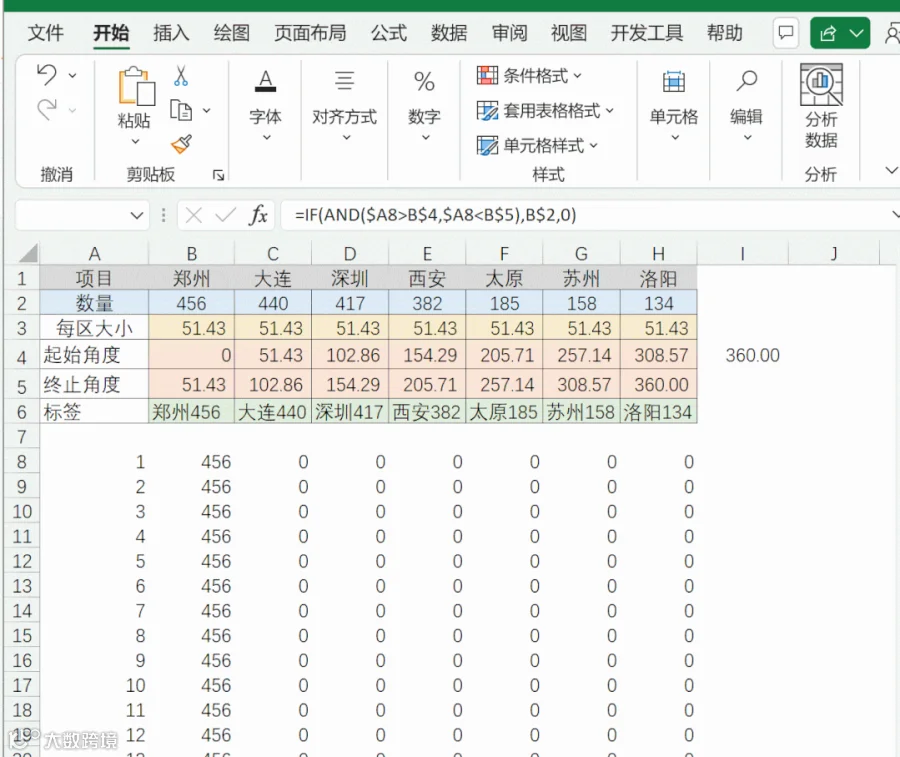Click label cell 深圳417
This screenshot has height=757, width=900.
(350, 412)
